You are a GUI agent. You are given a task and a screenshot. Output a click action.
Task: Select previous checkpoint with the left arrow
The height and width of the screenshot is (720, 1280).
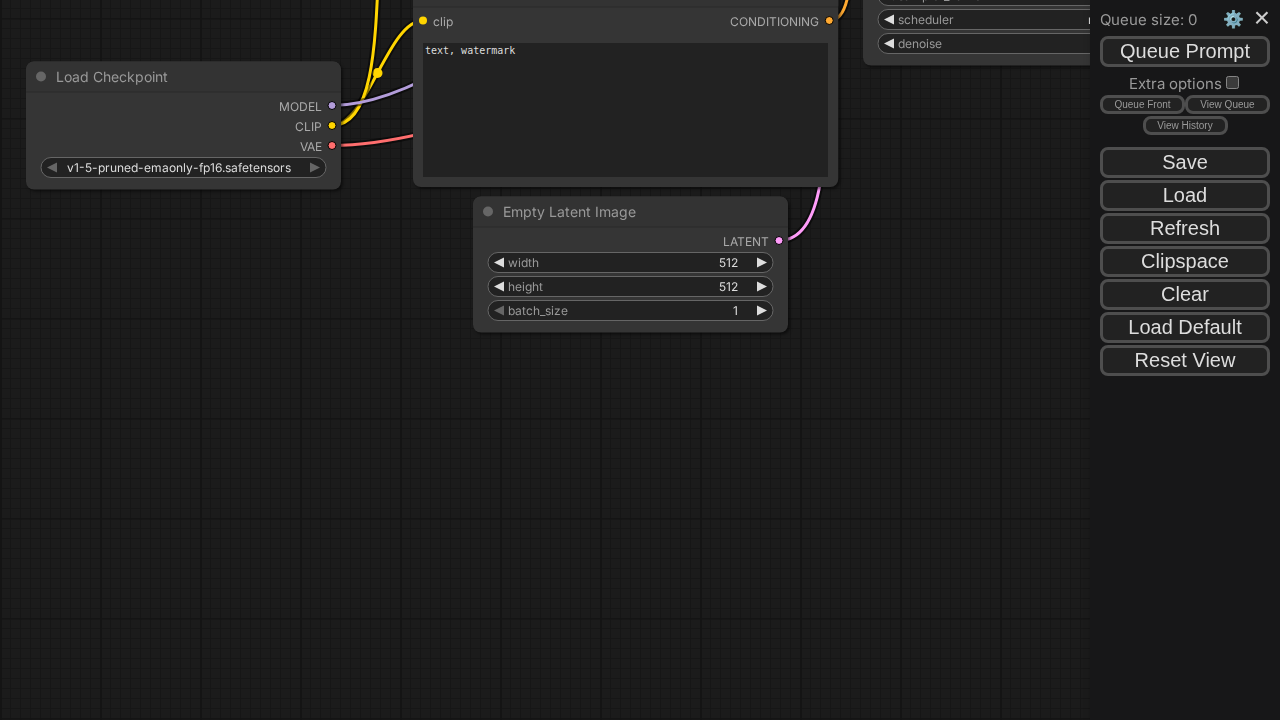(52, 168)
